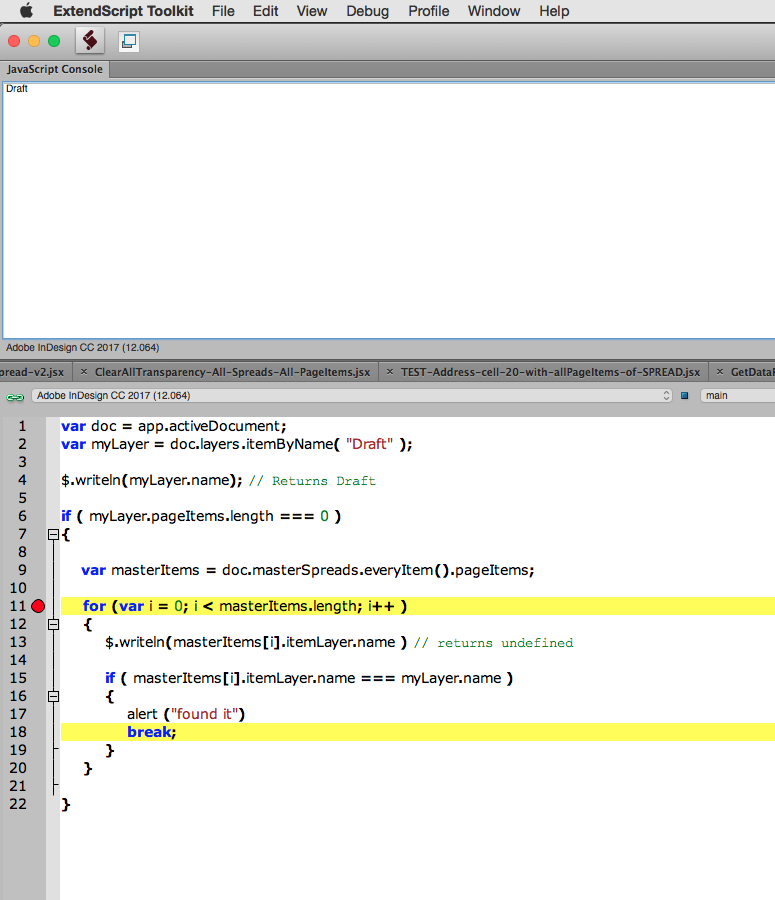Click the "Draft" string on line 2
The width and height of the screenshot is (775, 900).
pos(370,444)
